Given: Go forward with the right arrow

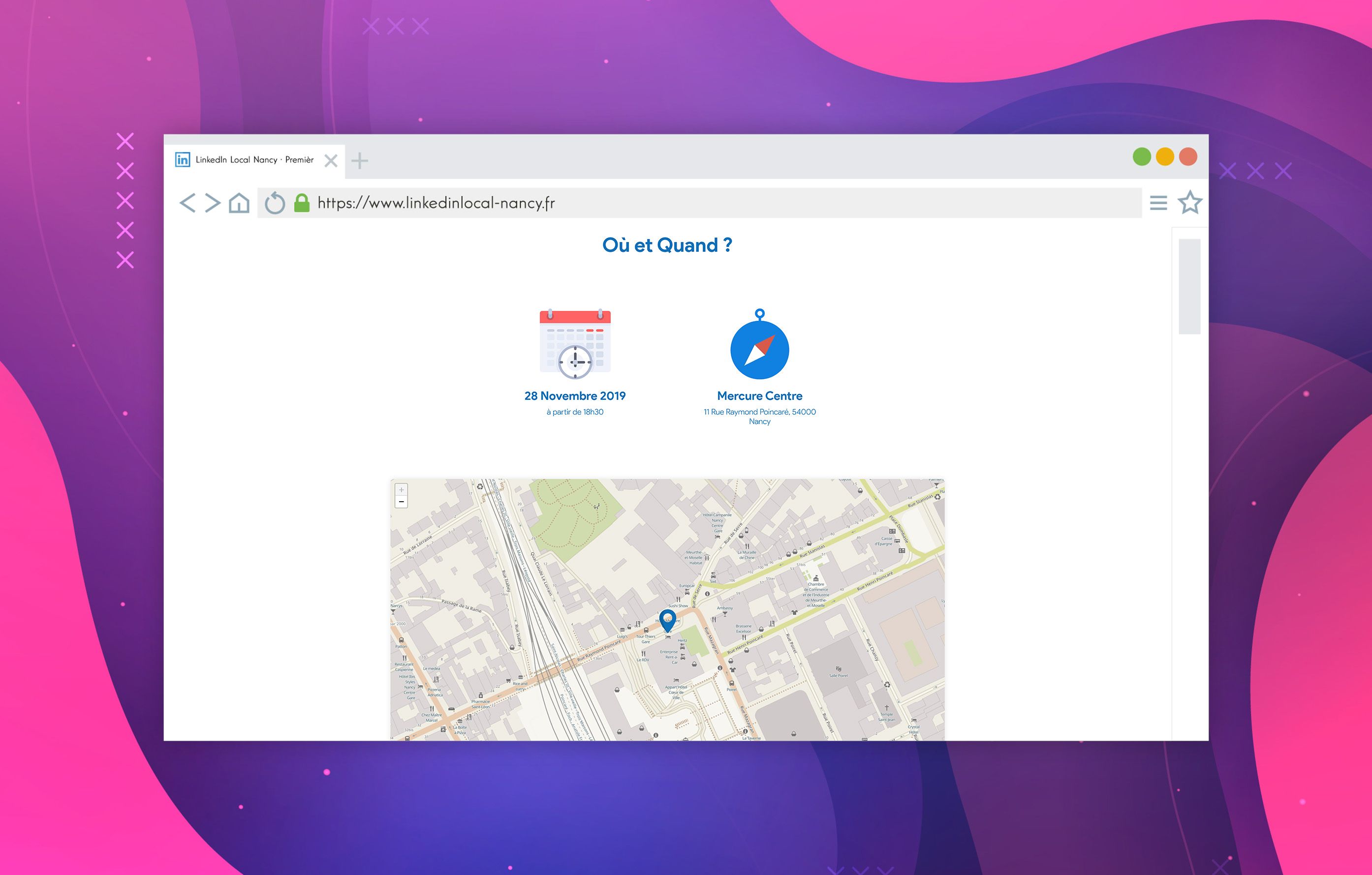Looking at the screenshot, I should [x=213, y=203].
